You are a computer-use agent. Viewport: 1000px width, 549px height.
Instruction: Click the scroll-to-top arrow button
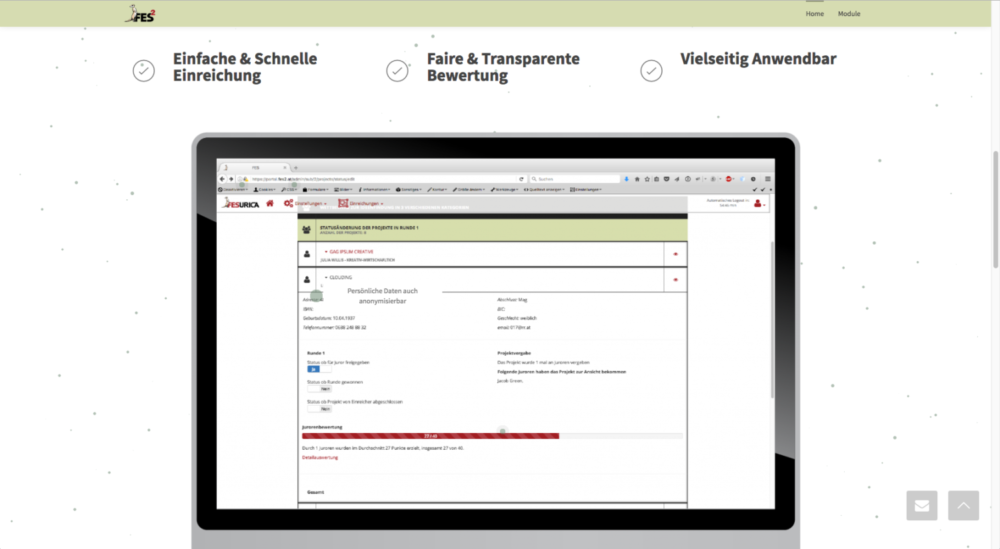[963, 505]
